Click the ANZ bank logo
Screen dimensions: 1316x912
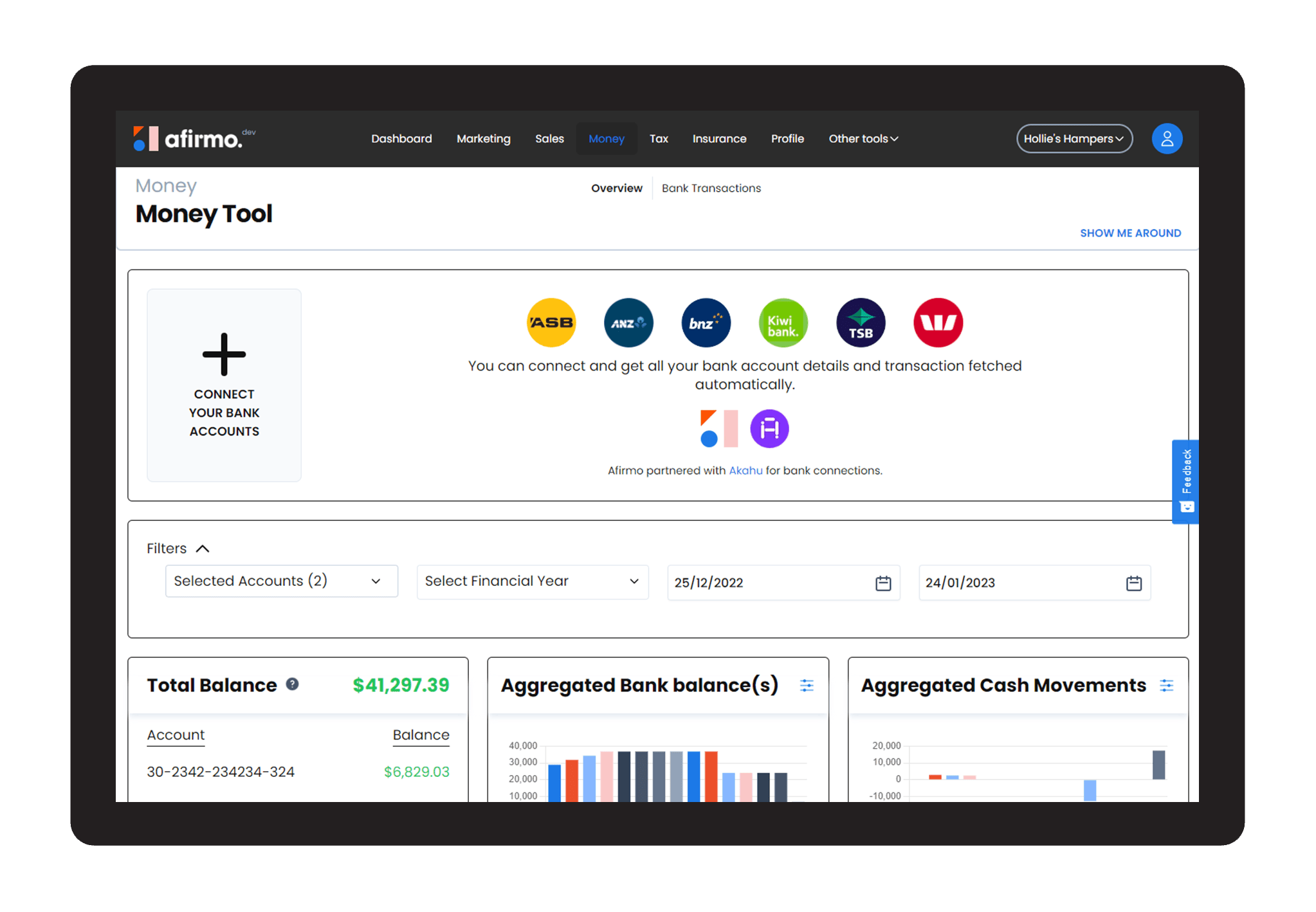pyautogui.click(x=628, y=323)
